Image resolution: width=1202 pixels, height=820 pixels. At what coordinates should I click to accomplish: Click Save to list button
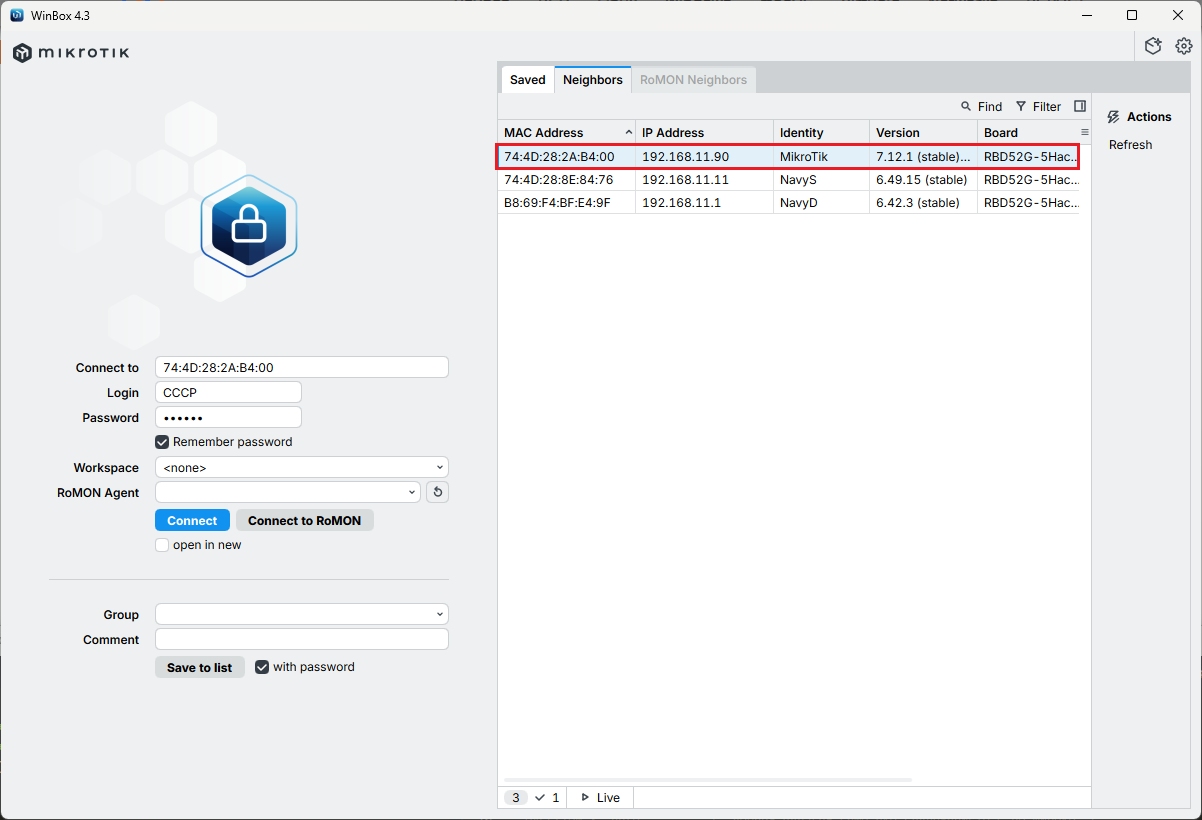tap(200, 667)
